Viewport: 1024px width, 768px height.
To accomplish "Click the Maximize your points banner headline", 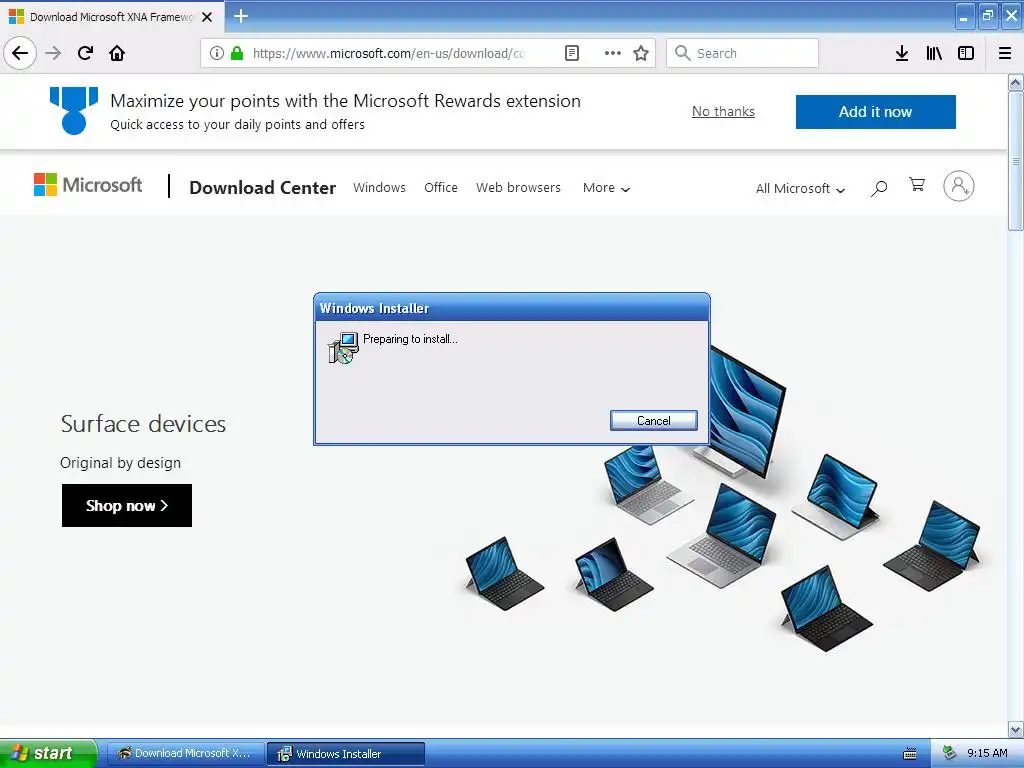I will click(345, 101).
